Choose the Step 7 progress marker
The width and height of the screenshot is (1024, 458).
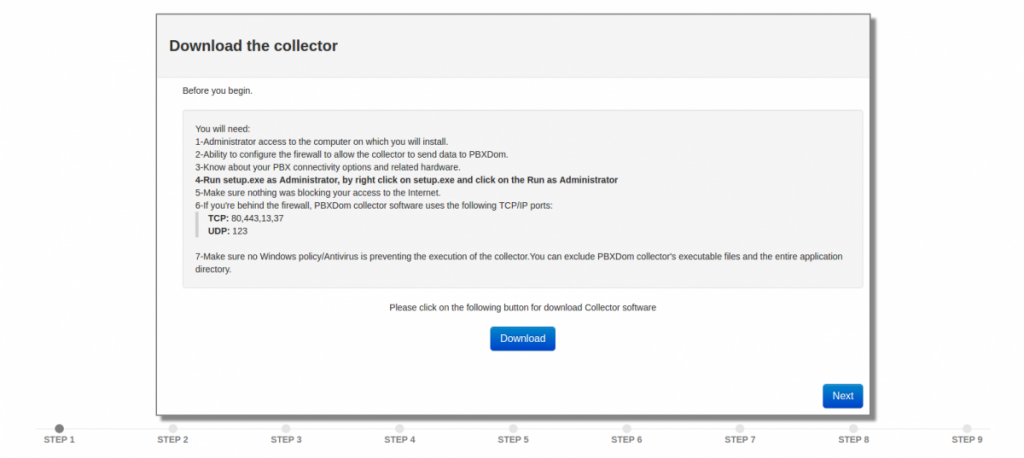click(740, 429)
